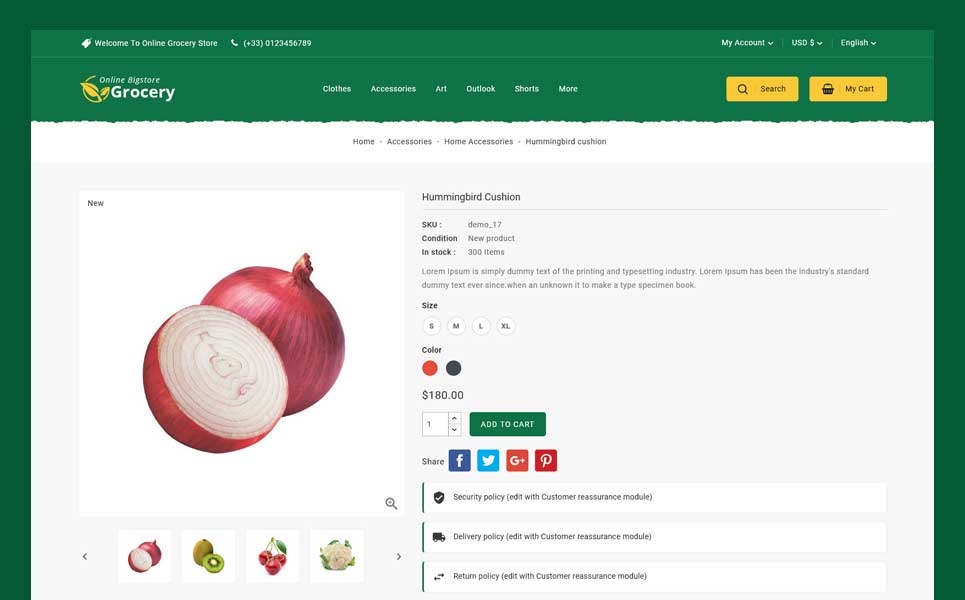The height and width of the screenshot is (600, 965).
Task: Click the Google Plus share icon
Action: click(x=517, y=460)
